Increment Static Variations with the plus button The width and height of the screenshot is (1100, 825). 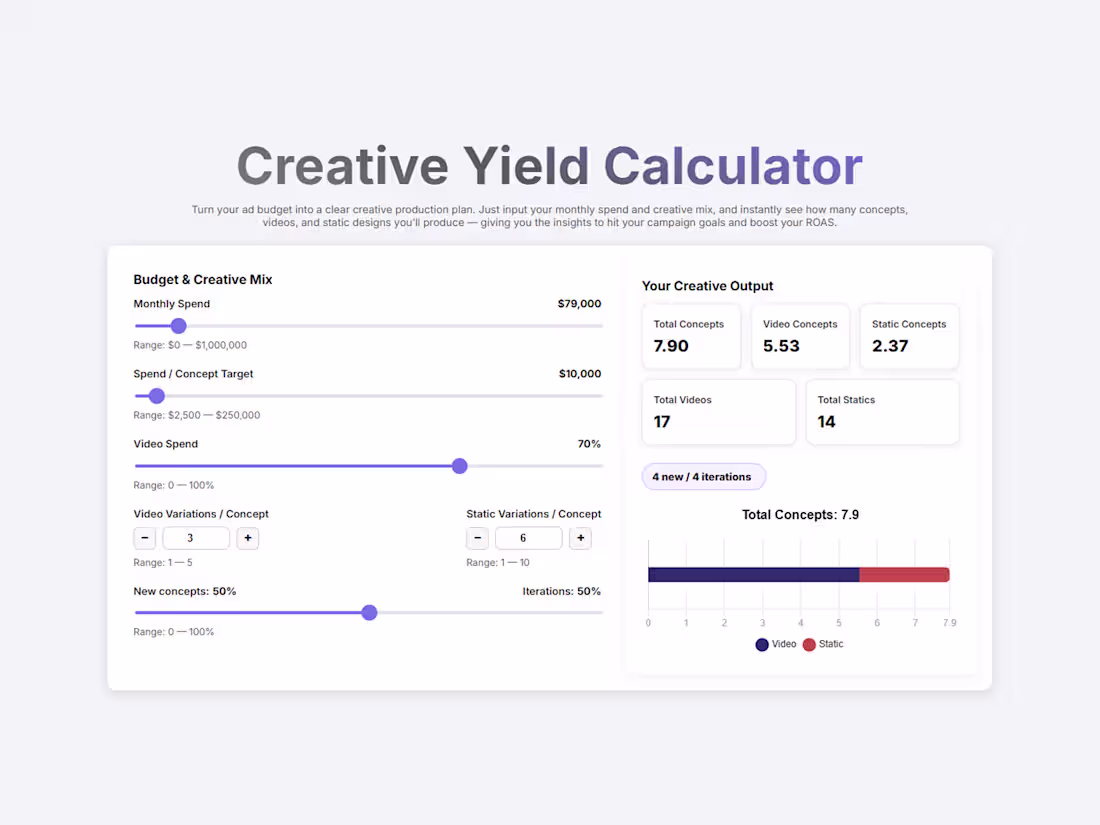tap(580, 538)
